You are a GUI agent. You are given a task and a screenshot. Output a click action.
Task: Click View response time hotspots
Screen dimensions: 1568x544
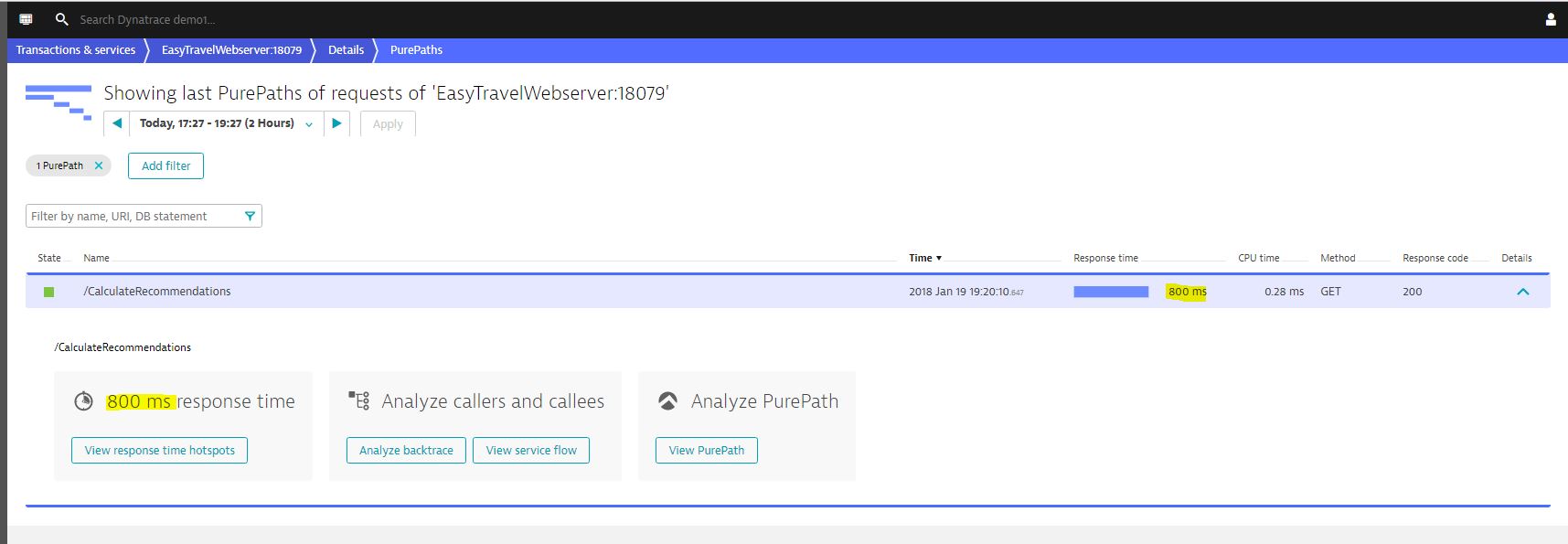pos(159,450)
